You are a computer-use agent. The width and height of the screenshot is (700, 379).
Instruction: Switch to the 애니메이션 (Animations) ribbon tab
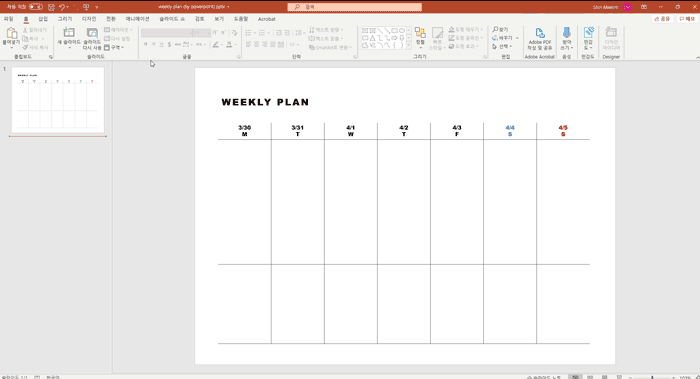click(x=138, y=19)
